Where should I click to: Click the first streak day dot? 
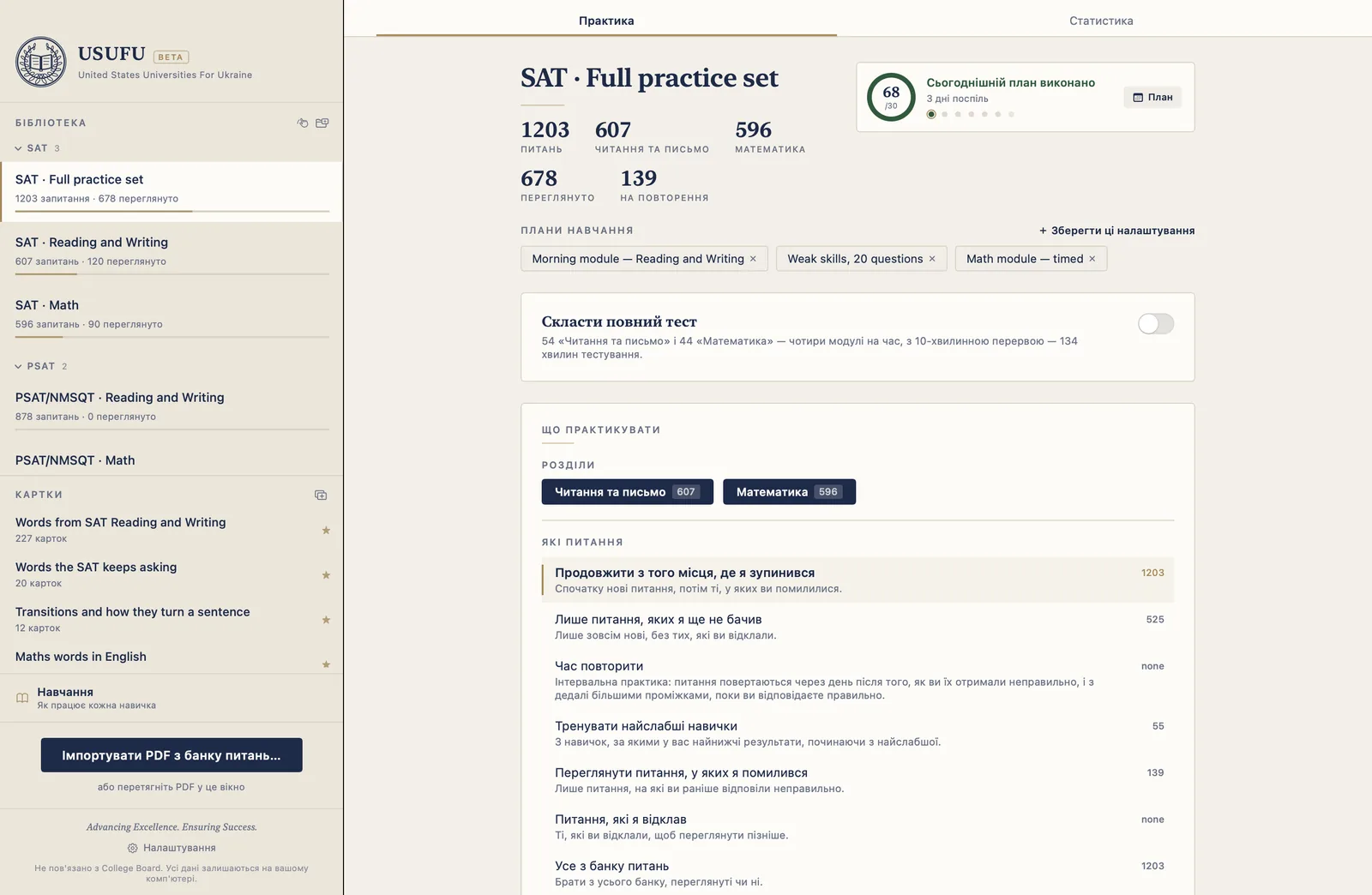[931, 114]
